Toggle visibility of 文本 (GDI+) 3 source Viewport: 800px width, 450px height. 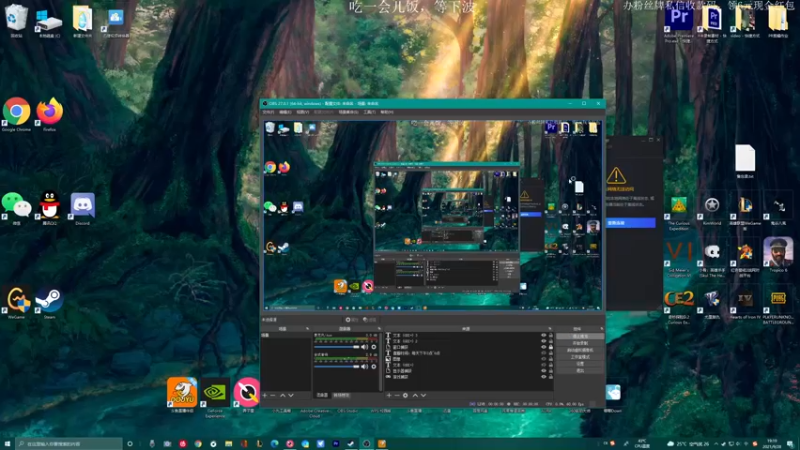pos(543,335)
